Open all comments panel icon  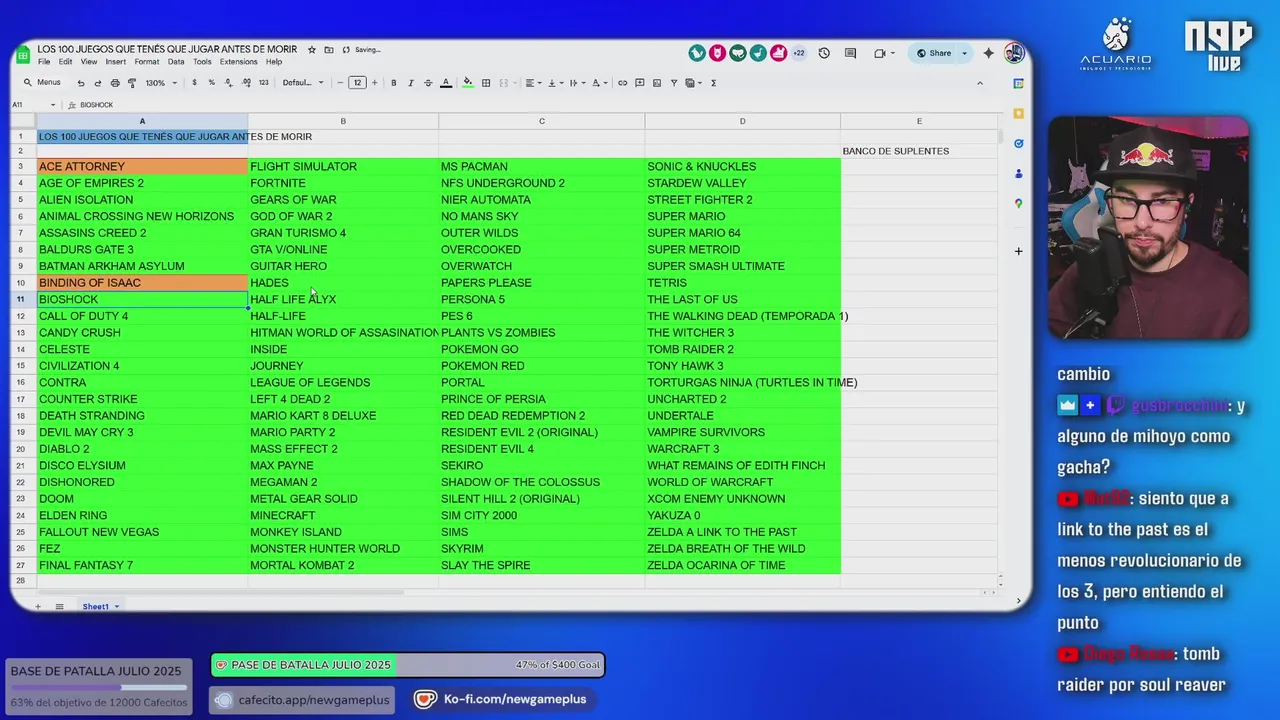coord(850,53)
